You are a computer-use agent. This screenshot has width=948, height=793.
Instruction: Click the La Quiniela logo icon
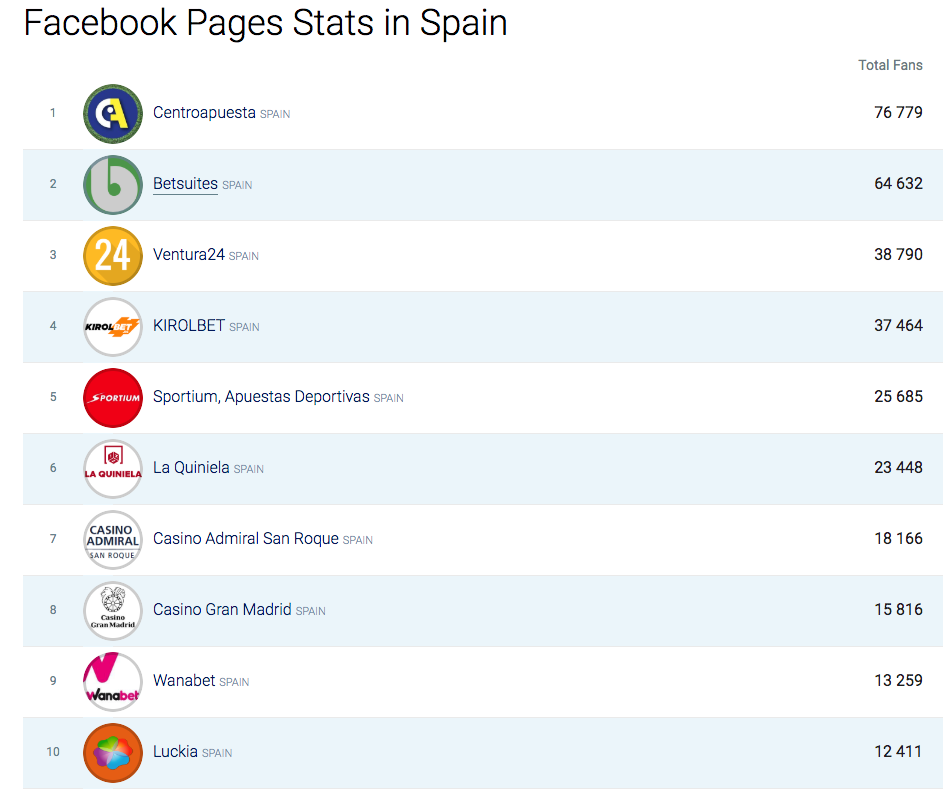pos(113,469)
